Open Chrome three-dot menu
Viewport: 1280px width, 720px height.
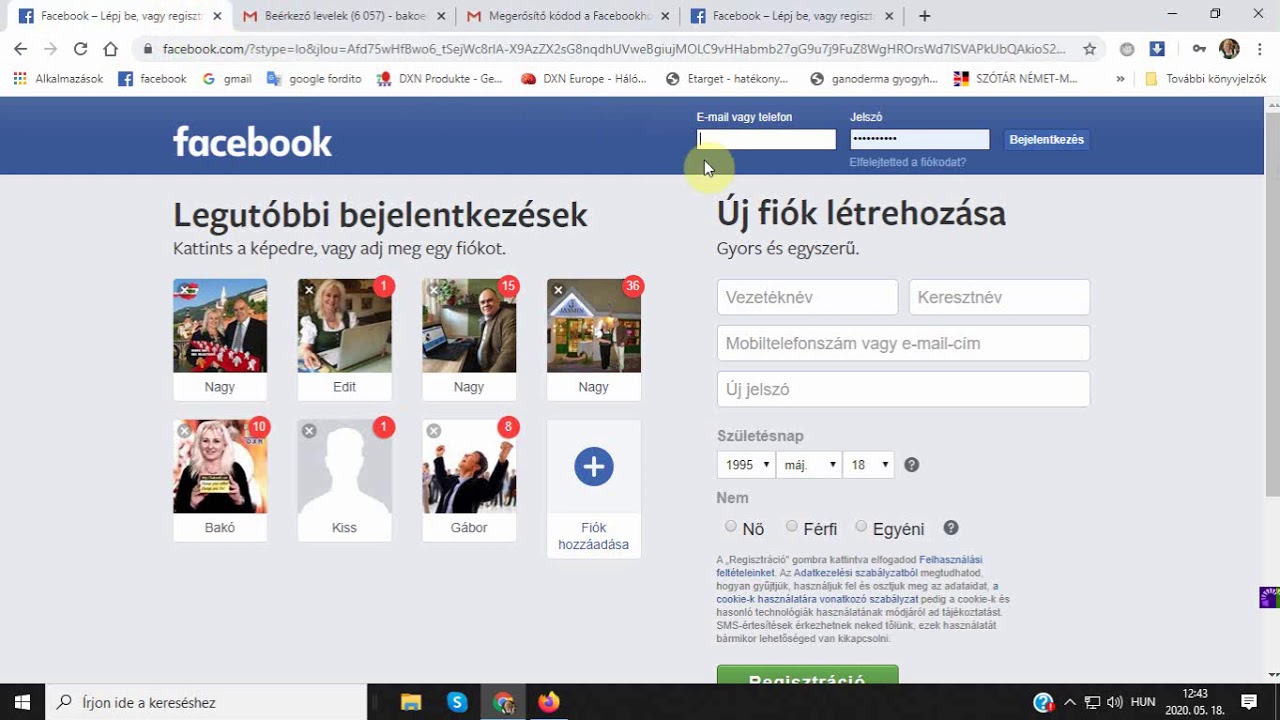[1260, 48]
